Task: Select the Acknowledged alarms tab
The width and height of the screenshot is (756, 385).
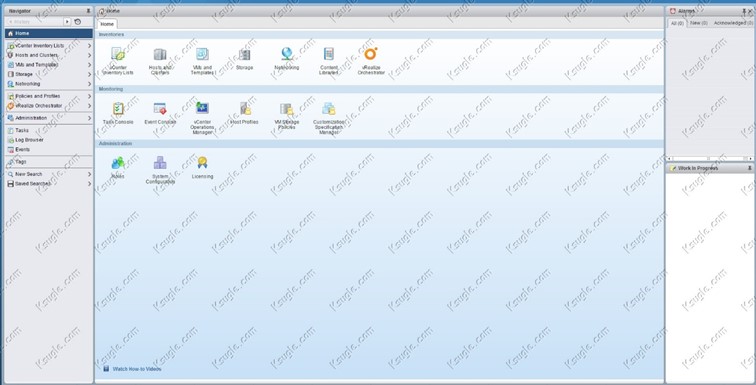Action: coord(732,23)
